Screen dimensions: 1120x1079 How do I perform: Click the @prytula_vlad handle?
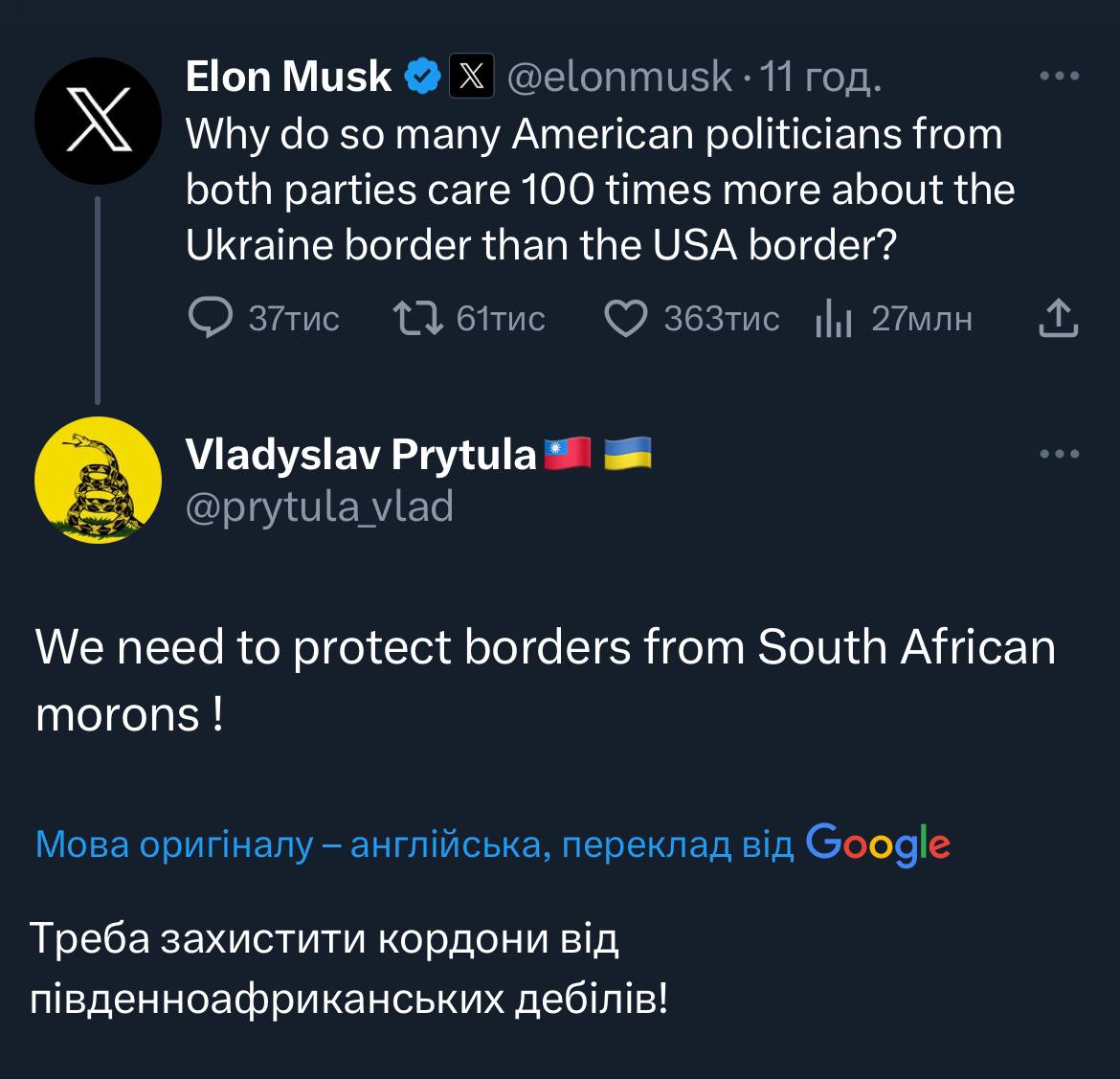point(319,506)
